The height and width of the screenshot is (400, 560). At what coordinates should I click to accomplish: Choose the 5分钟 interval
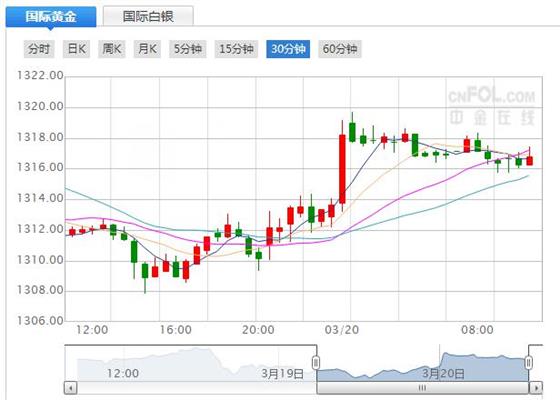pos(188,49)
